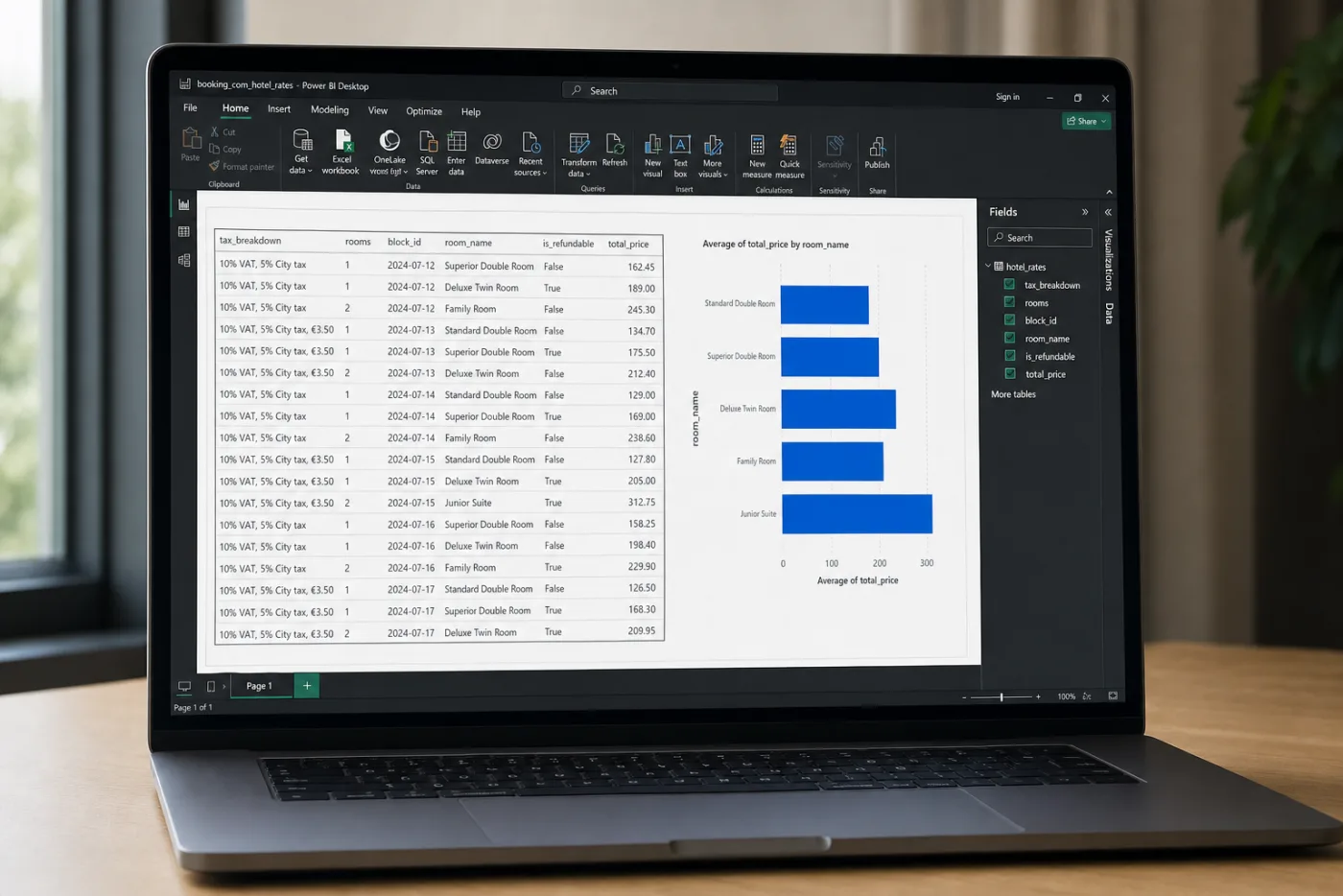Uncheck the room_name field

1009,338
